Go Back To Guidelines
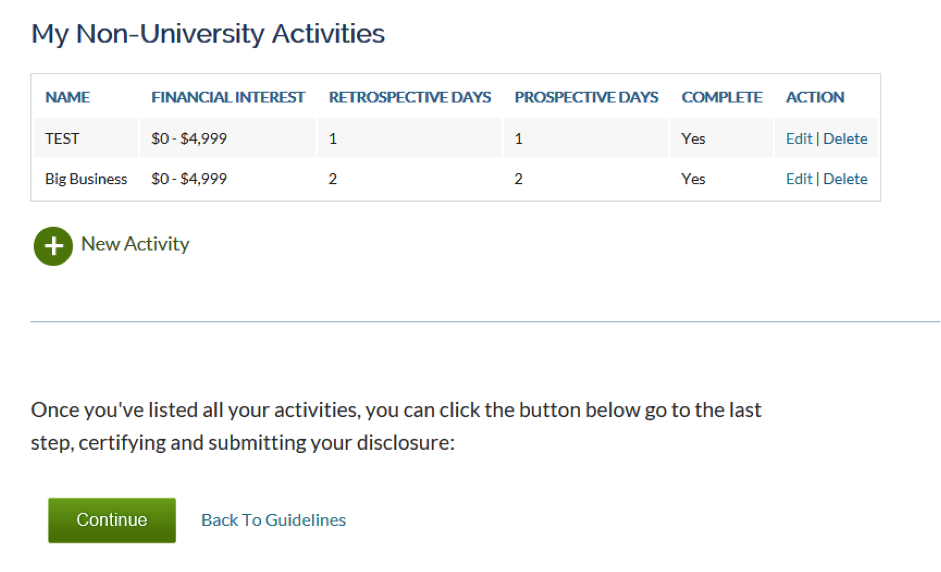Viewport: 941px width, 572px height. pos(273,520)
